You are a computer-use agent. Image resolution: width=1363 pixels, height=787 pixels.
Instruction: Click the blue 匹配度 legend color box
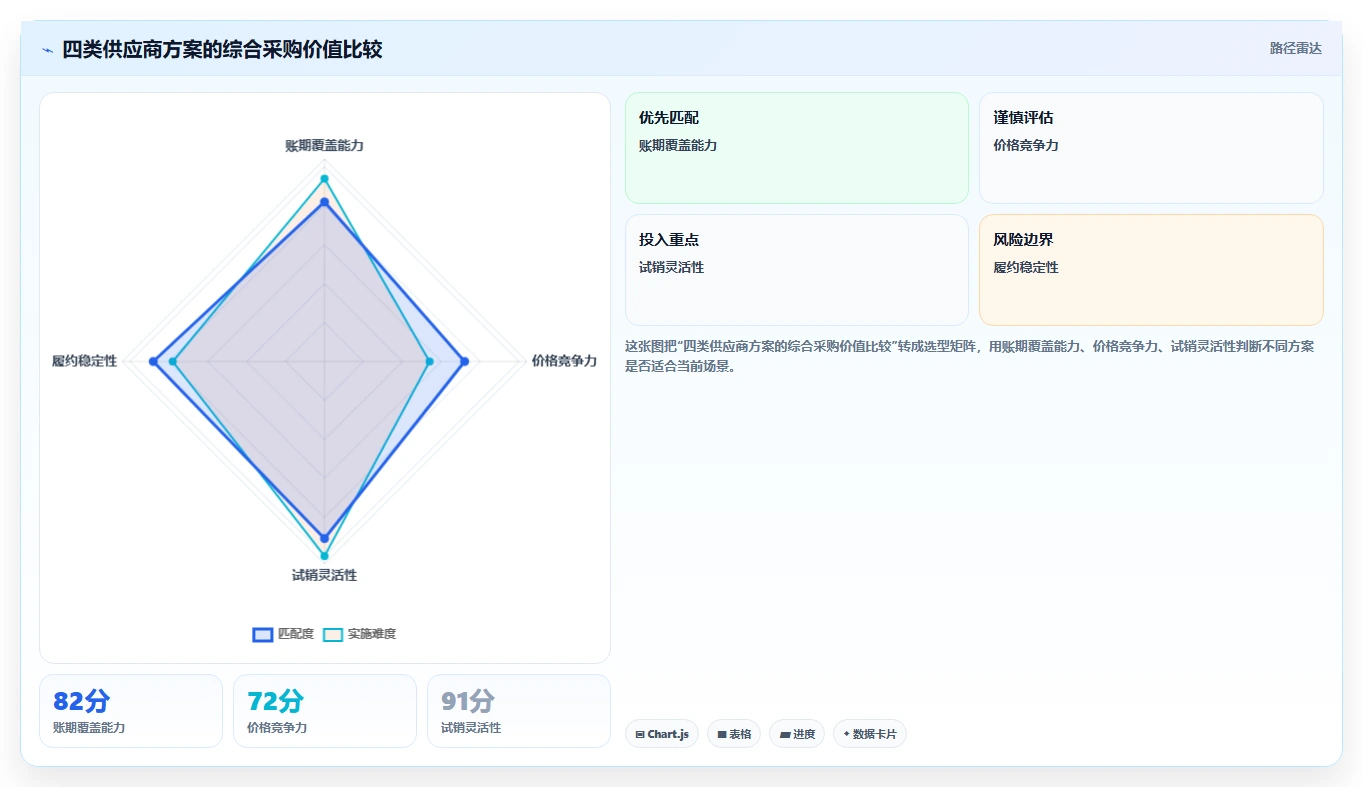pyautogui.click(x=263, y=634)
